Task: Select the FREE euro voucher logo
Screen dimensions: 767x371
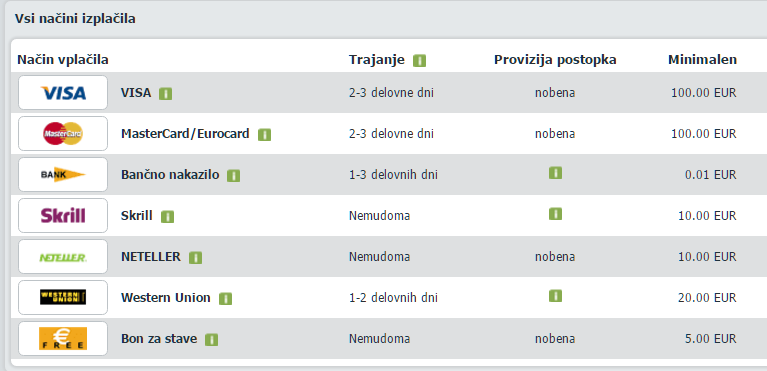Action: [x=63, y=338]
